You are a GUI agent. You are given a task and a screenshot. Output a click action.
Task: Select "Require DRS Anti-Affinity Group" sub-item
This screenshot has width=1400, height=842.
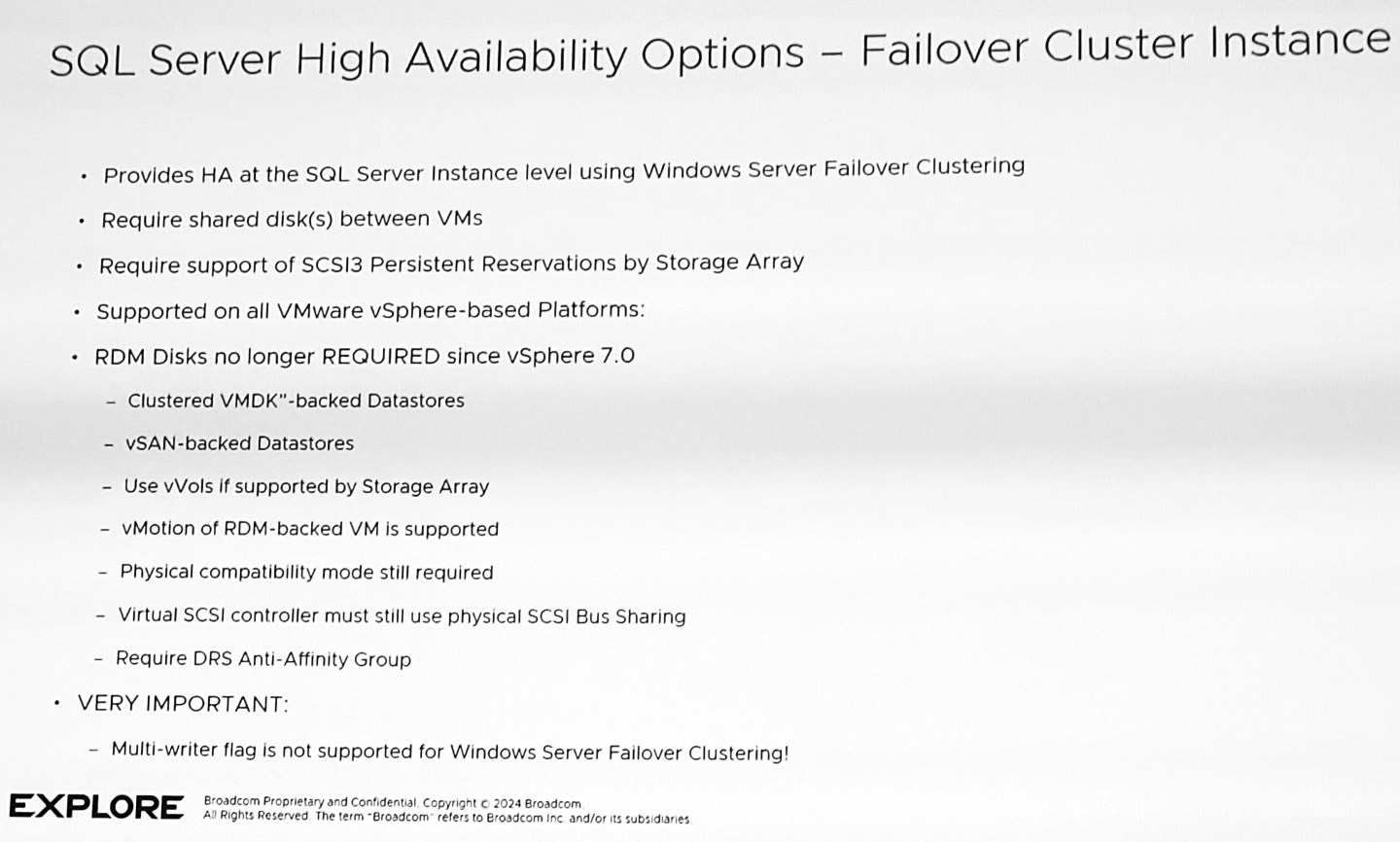(x=263, y=659)
